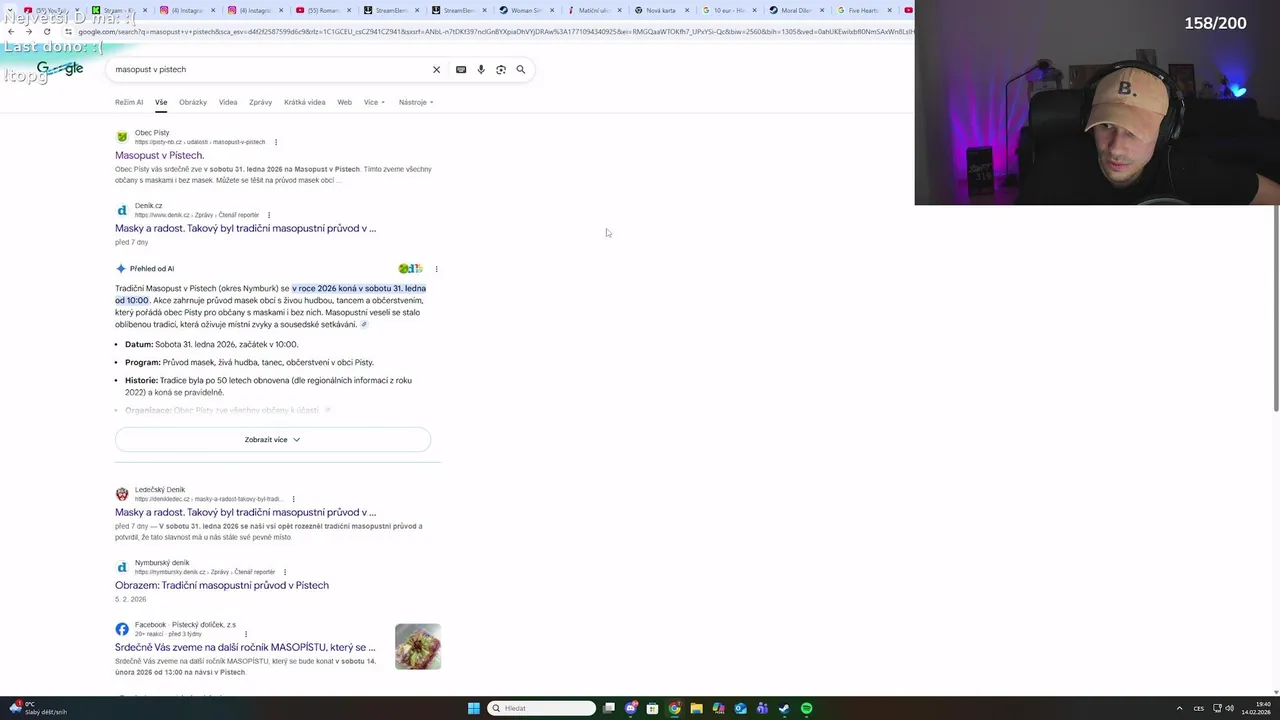Open the three-dot menu of the AI overview
The height and width of the screenshot is (720, 1280).
point(436,269)
